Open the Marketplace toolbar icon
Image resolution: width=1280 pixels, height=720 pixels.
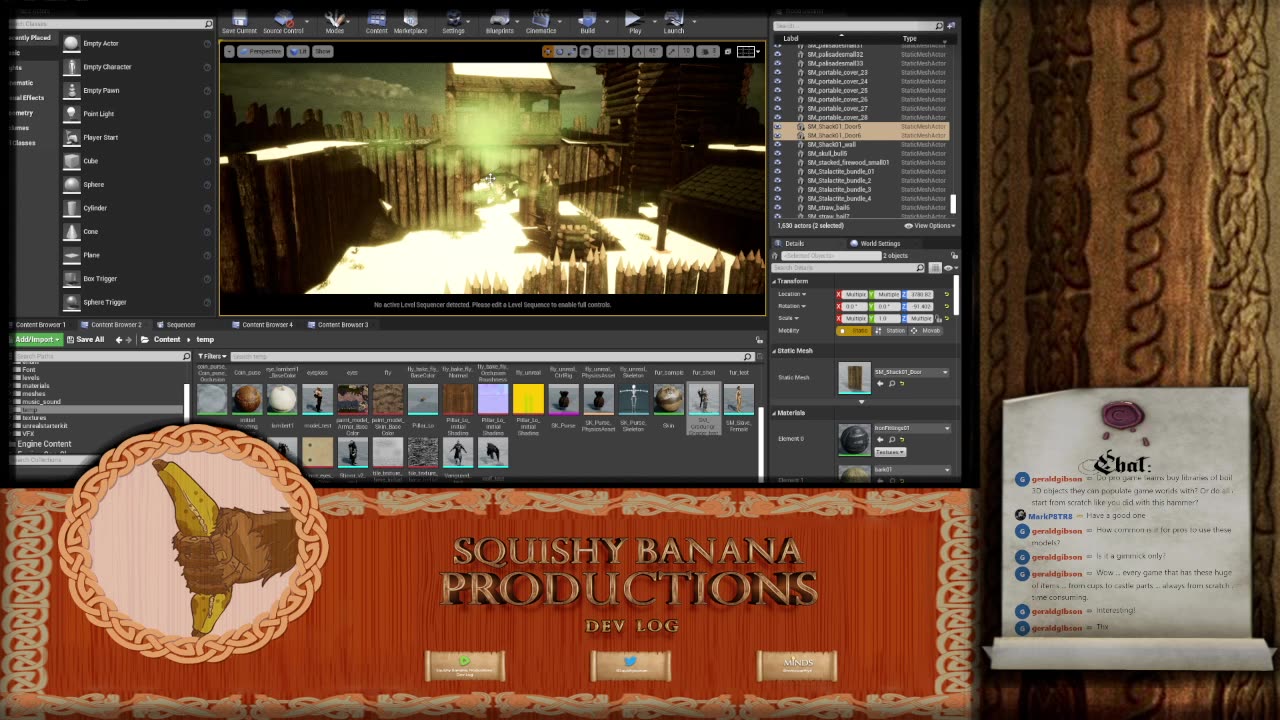pyautogui.click(x=410, y=20)
